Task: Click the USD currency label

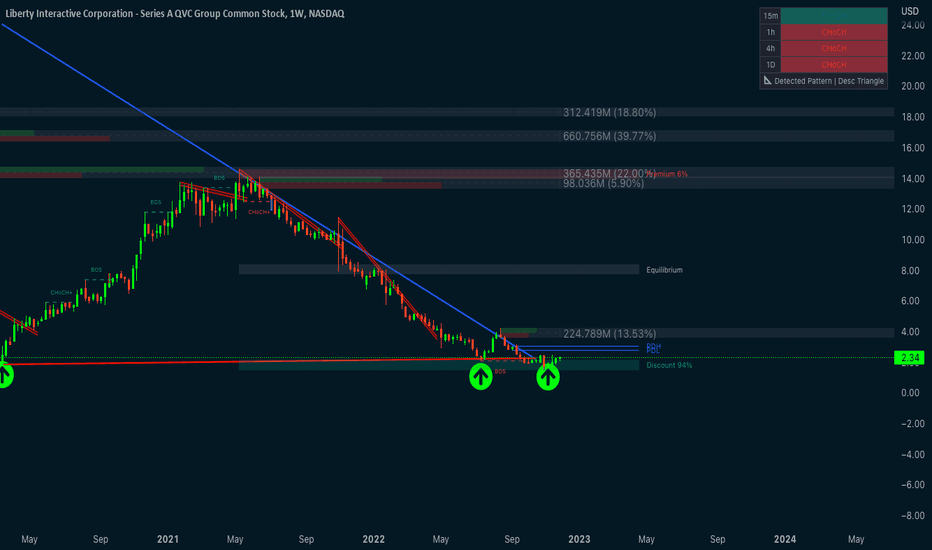Action: (x=909, y=11)
